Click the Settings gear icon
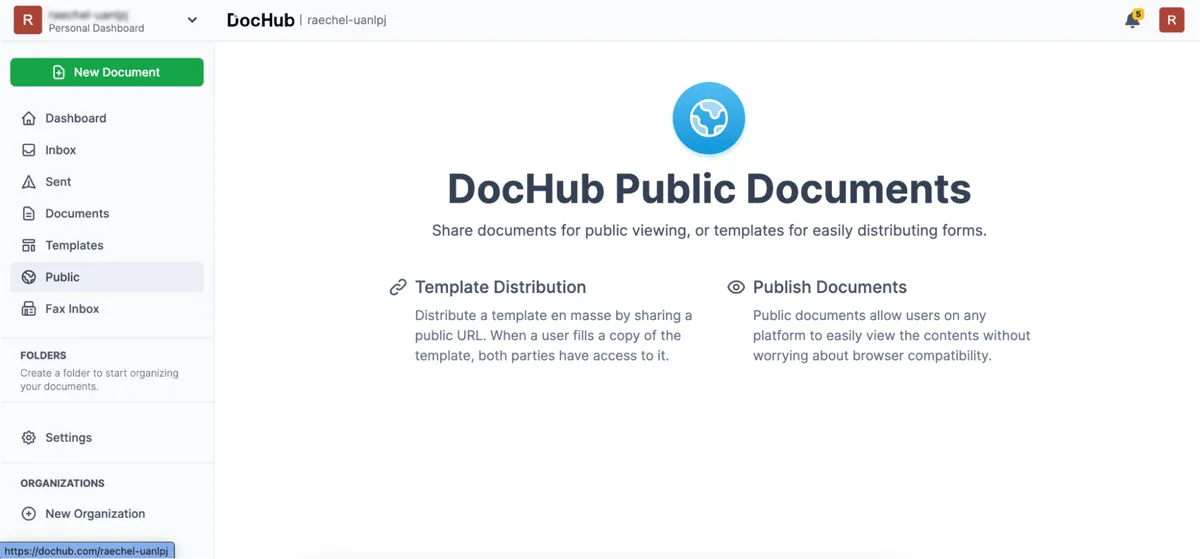Image resolution: width=1200 pixels, height=559 pixels. pos(29,438)
